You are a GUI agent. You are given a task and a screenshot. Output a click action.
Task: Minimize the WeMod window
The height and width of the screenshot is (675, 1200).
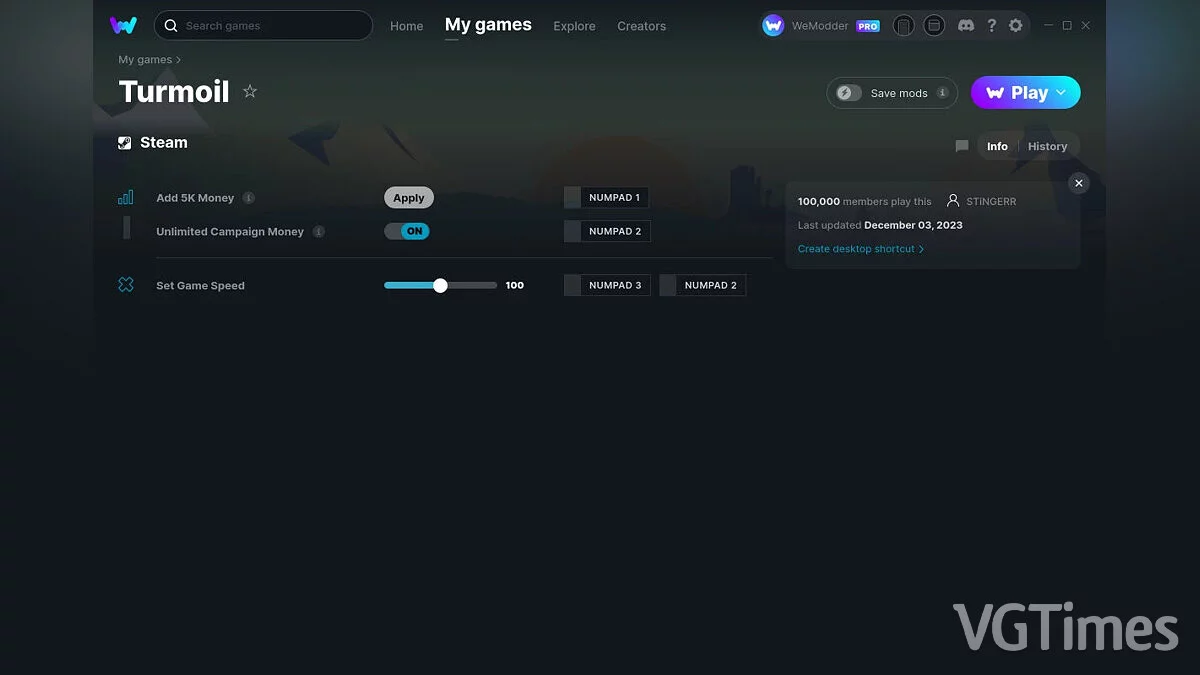coord(1048,25)
